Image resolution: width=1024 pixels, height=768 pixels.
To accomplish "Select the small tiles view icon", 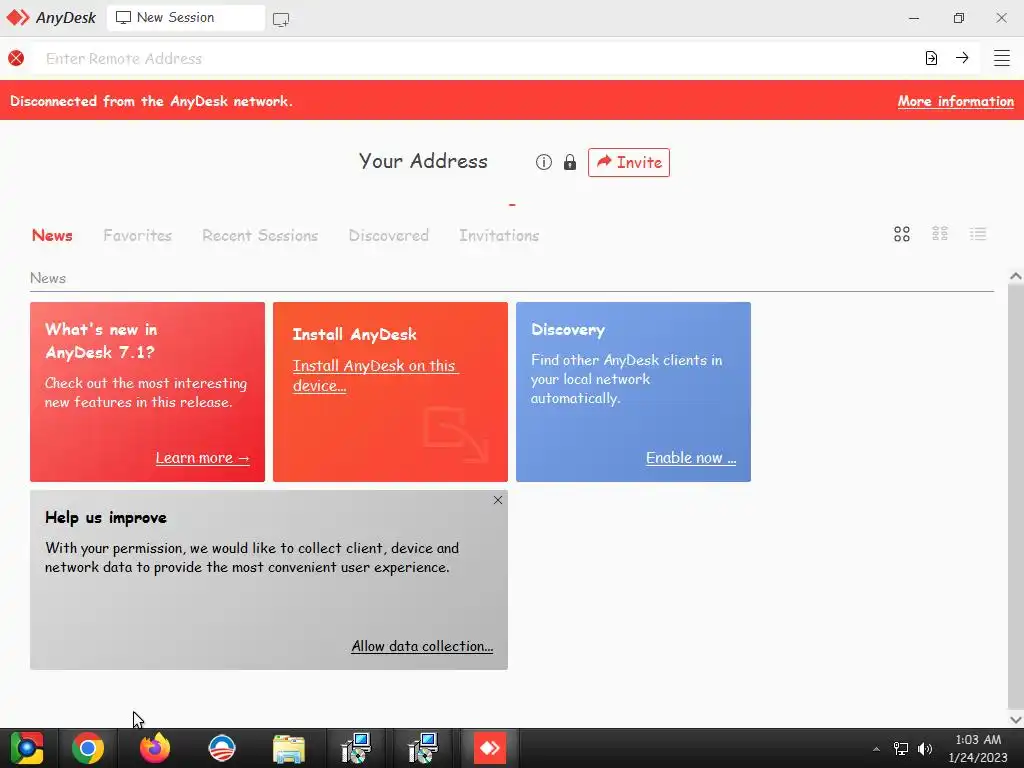I will 940,234.
